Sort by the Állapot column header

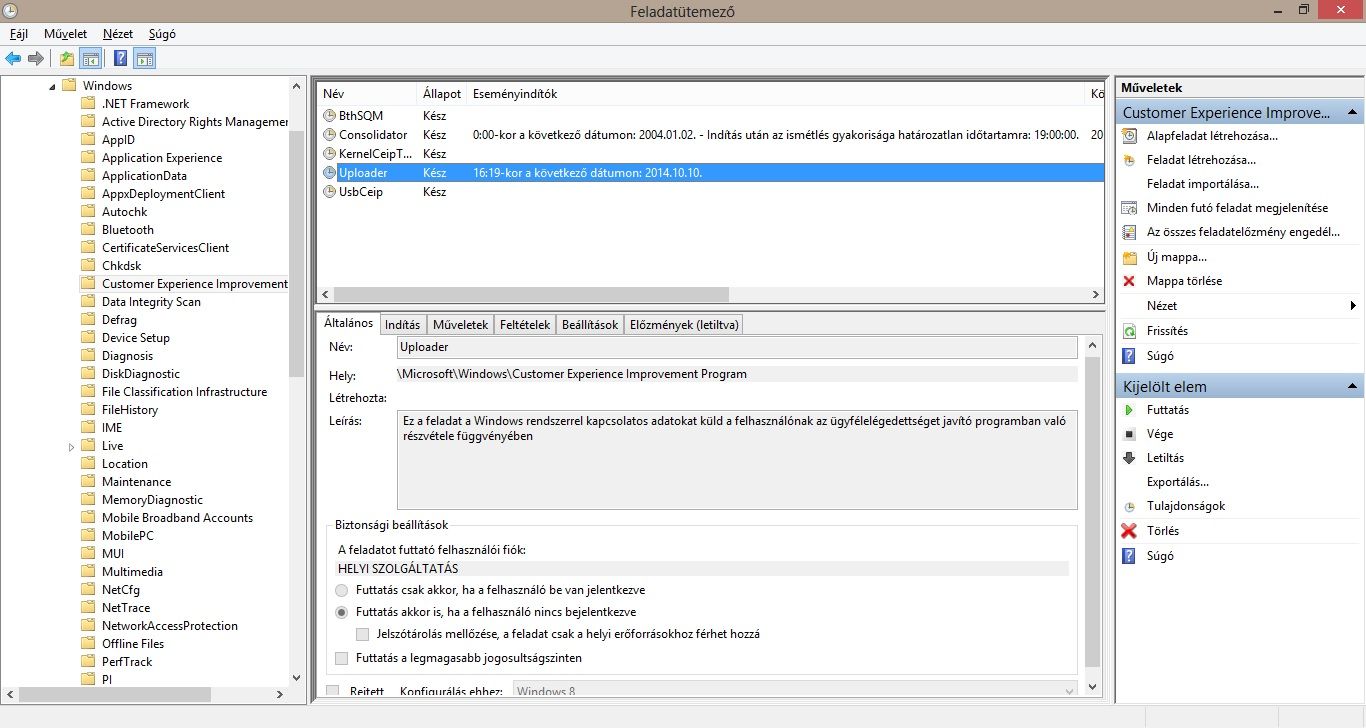point(442,93)
